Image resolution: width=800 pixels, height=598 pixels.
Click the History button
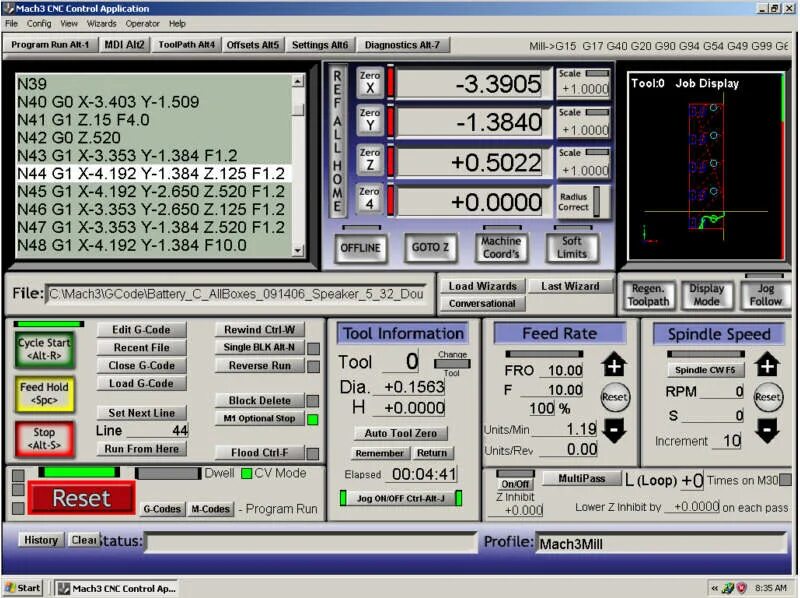pyautogui.click(x=41, y=540)
